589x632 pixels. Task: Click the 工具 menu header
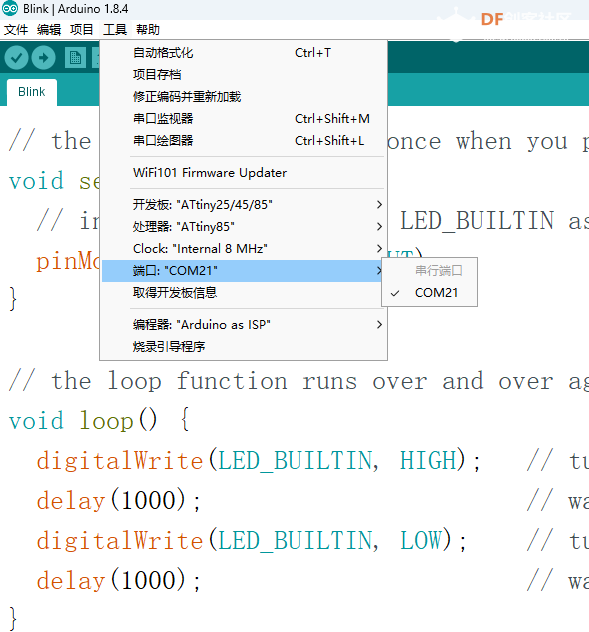[x=115, y=29]
